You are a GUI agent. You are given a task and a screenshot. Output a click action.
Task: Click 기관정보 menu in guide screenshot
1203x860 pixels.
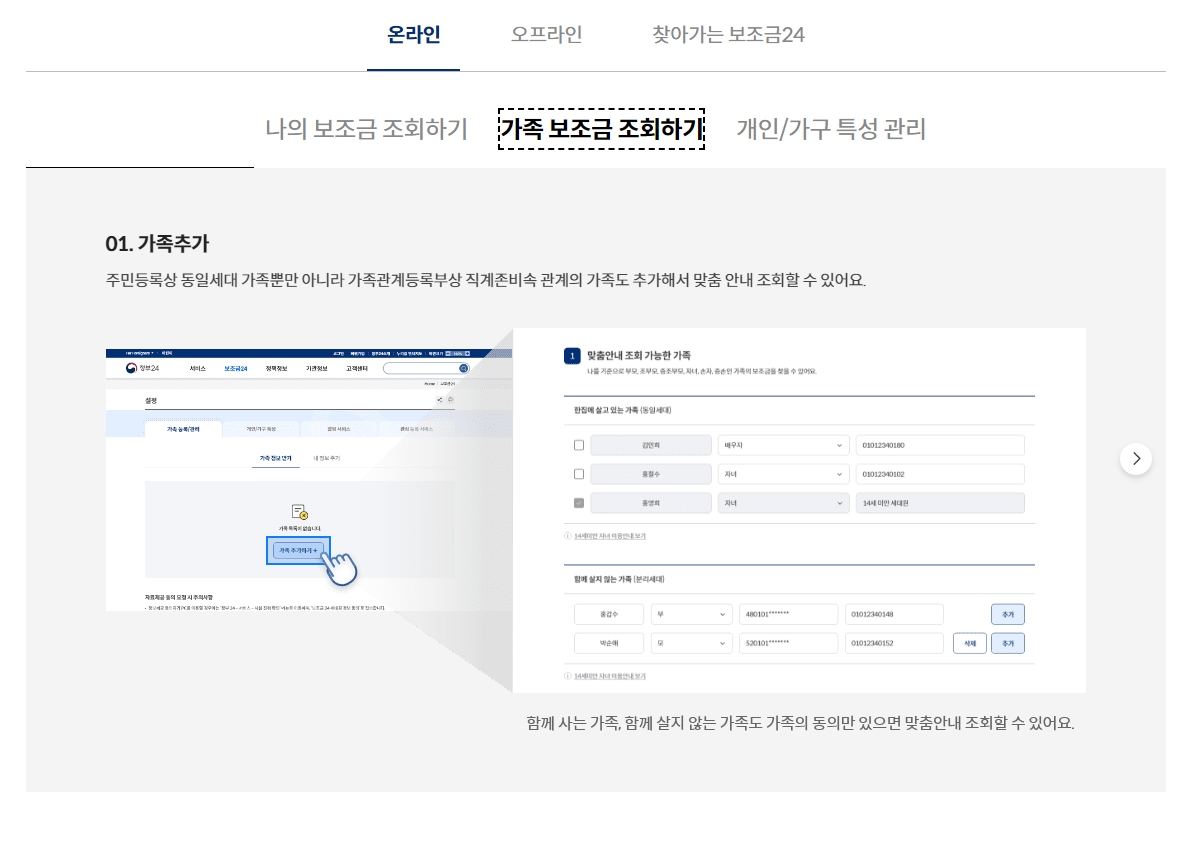[x=316, y=369]
